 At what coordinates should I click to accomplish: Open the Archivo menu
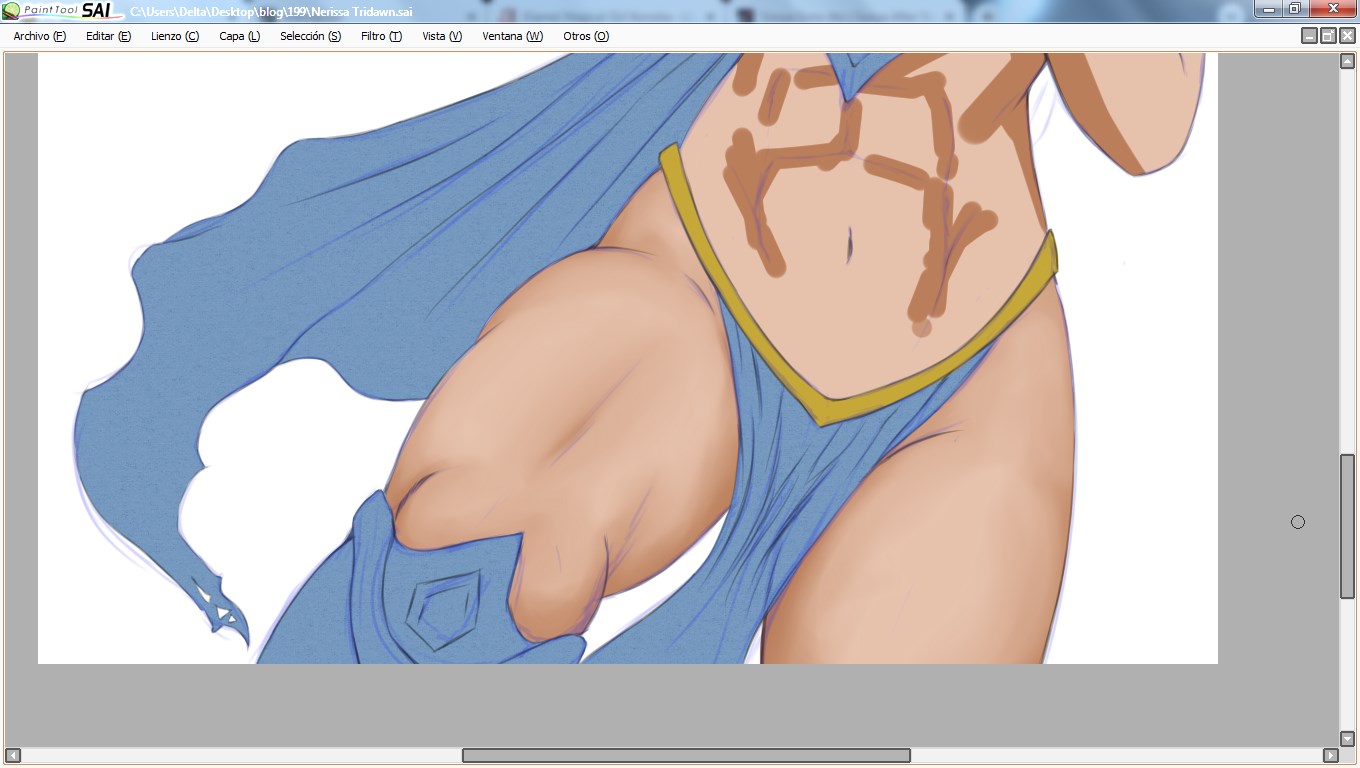(39, 36)
